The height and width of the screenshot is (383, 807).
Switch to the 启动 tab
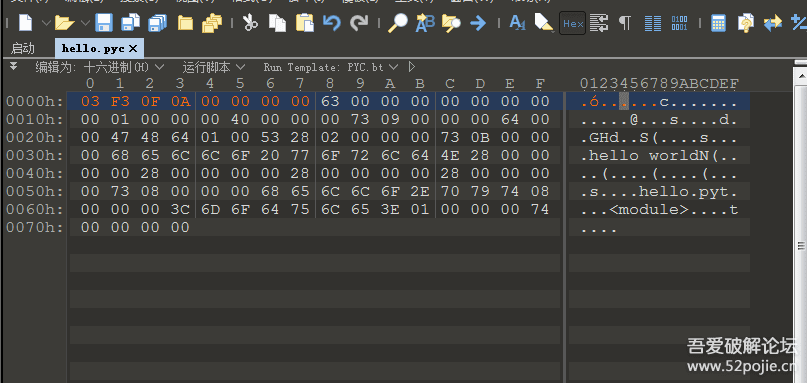click(x=23, y=49)
